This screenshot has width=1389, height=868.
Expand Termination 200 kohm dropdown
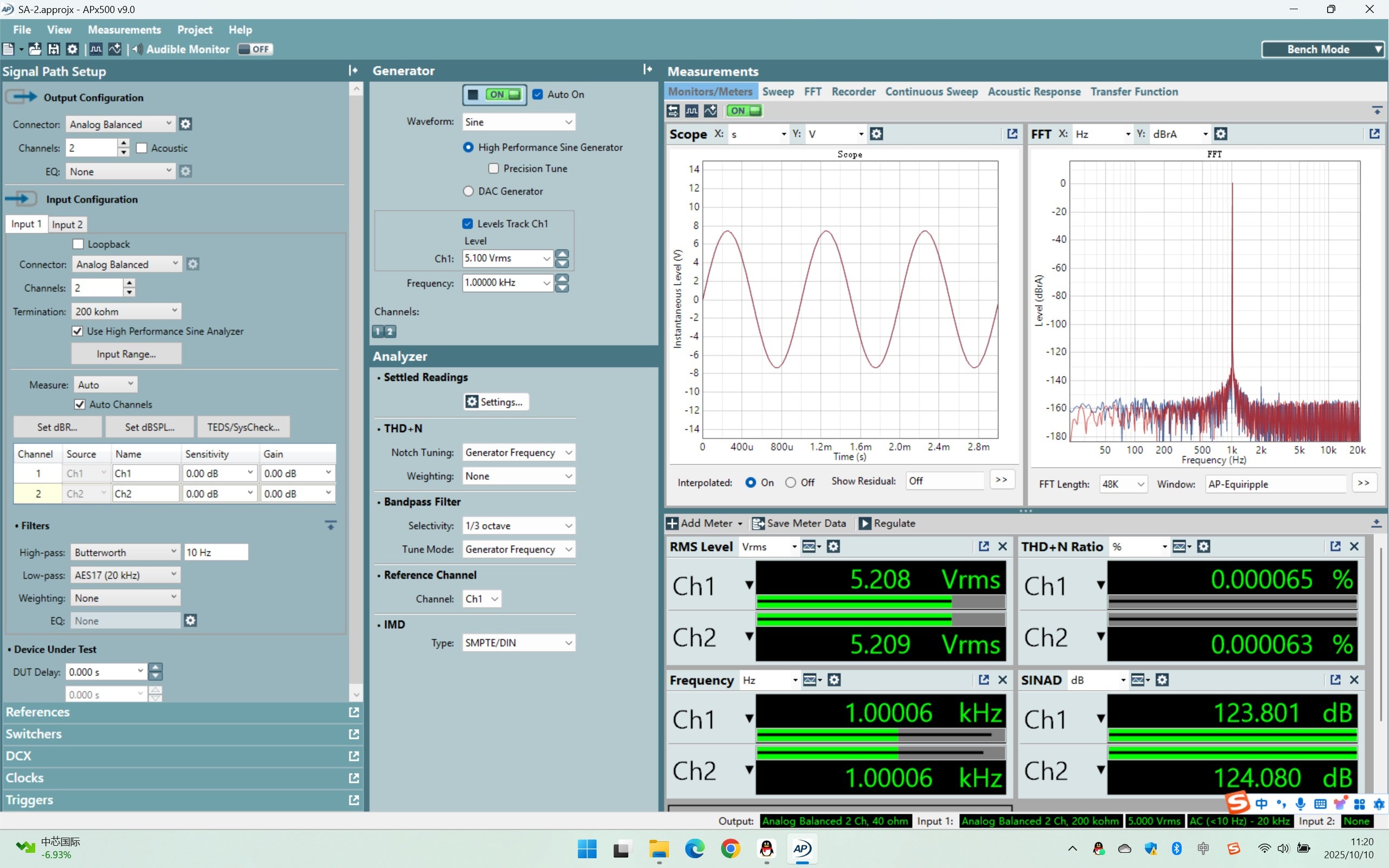(126, 311)
